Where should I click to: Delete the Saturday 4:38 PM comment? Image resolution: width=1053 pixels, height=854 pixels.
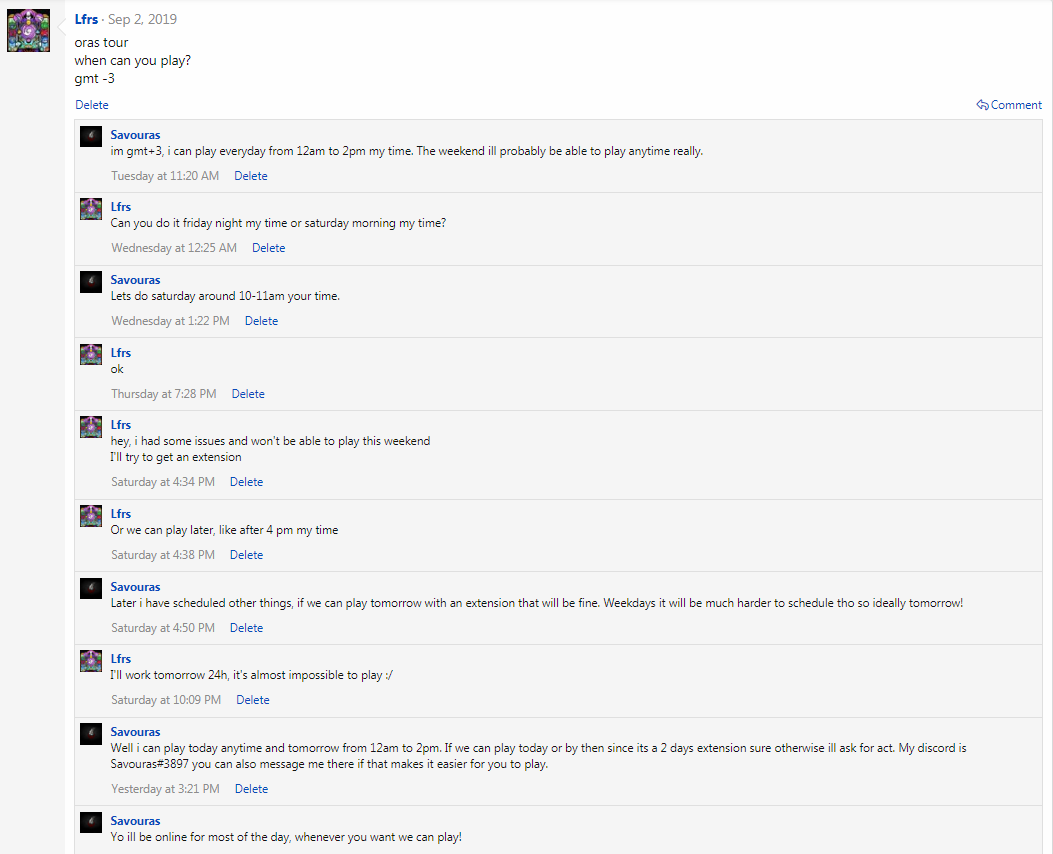pos(246,555)
